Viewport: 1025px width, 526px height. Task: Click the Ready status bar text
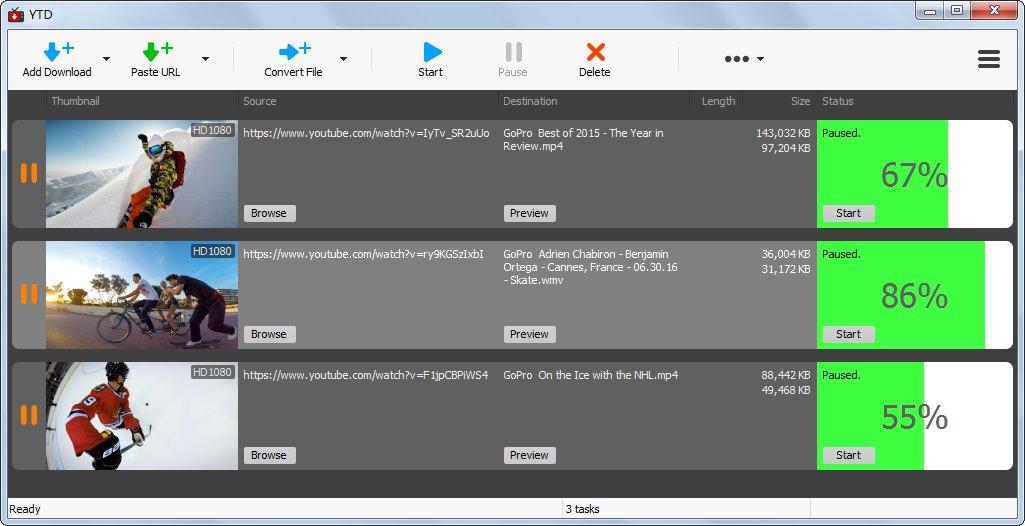(25, 509)
